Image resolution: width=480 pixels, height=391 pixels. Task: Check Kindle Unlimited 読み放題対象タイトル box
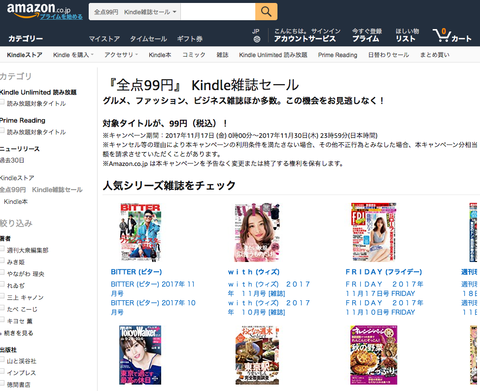[2, 102]
